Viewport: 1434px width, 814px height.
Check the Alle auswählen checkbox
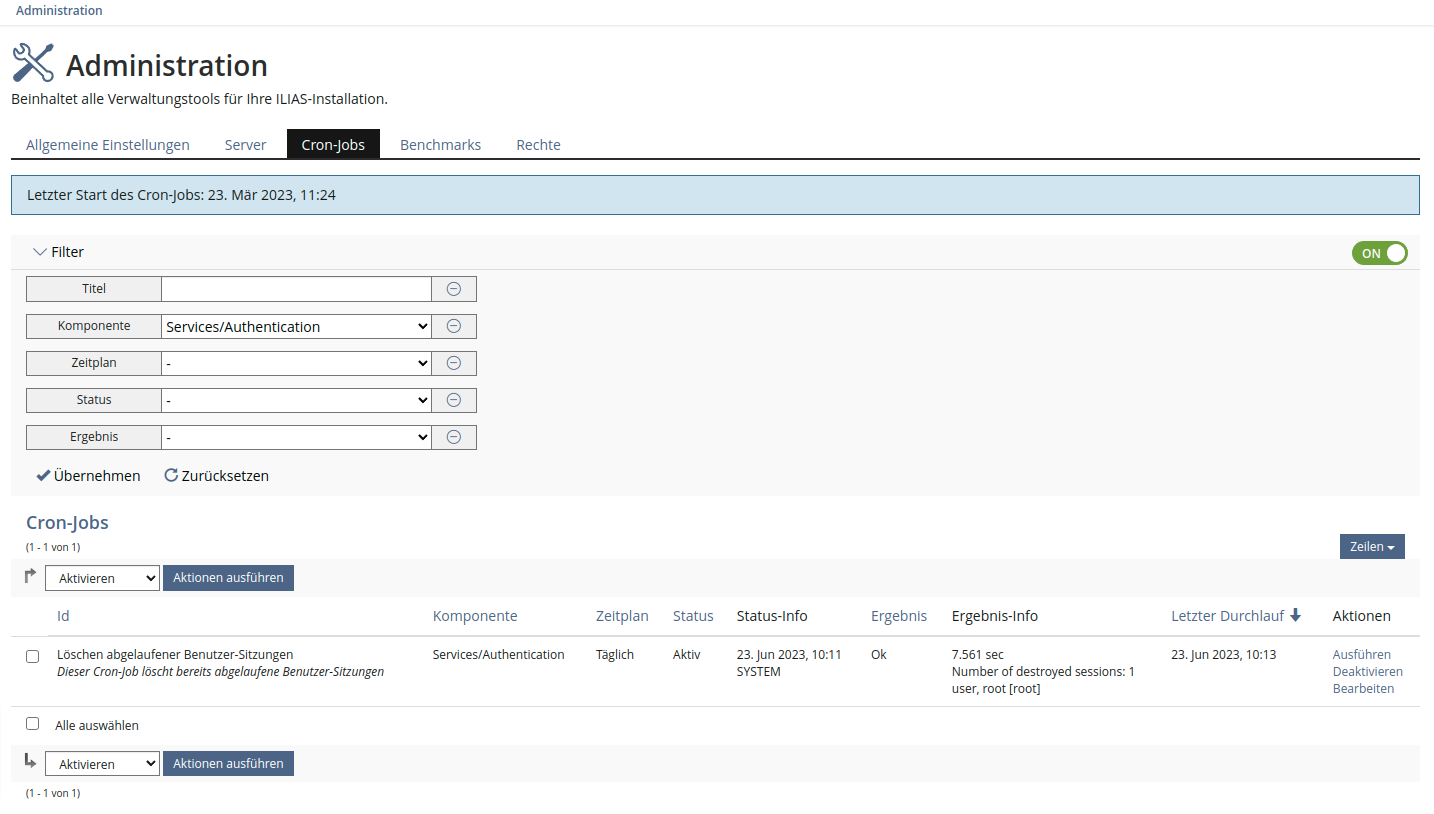[32, 724]
